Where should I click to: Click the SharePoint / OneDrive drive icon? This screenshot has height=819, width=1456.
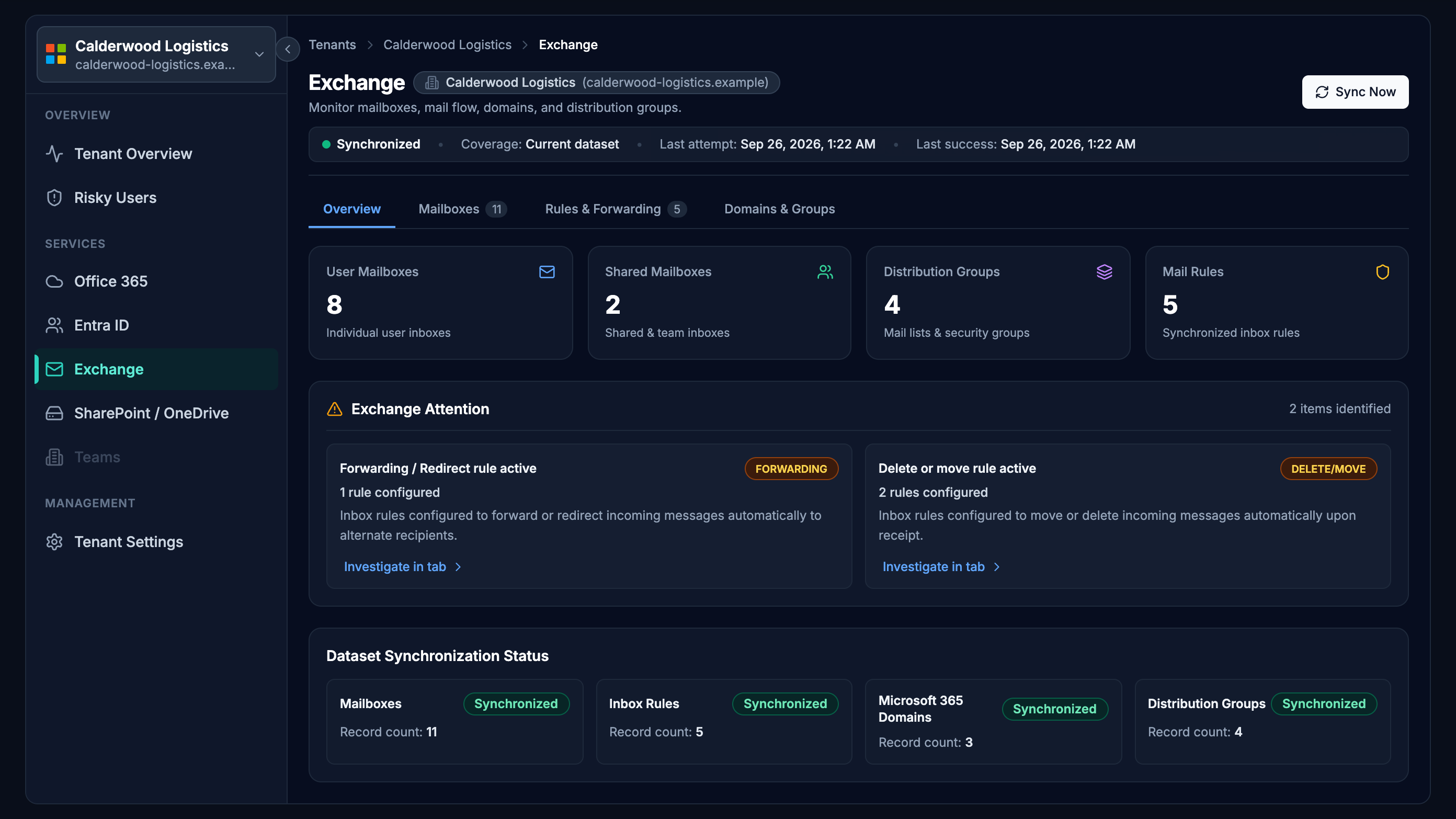(54, 413)
